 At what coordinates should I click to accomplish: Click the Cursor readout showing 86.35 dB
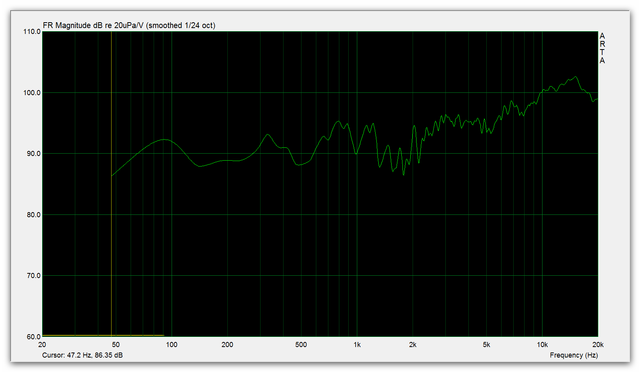pos(82,355)
